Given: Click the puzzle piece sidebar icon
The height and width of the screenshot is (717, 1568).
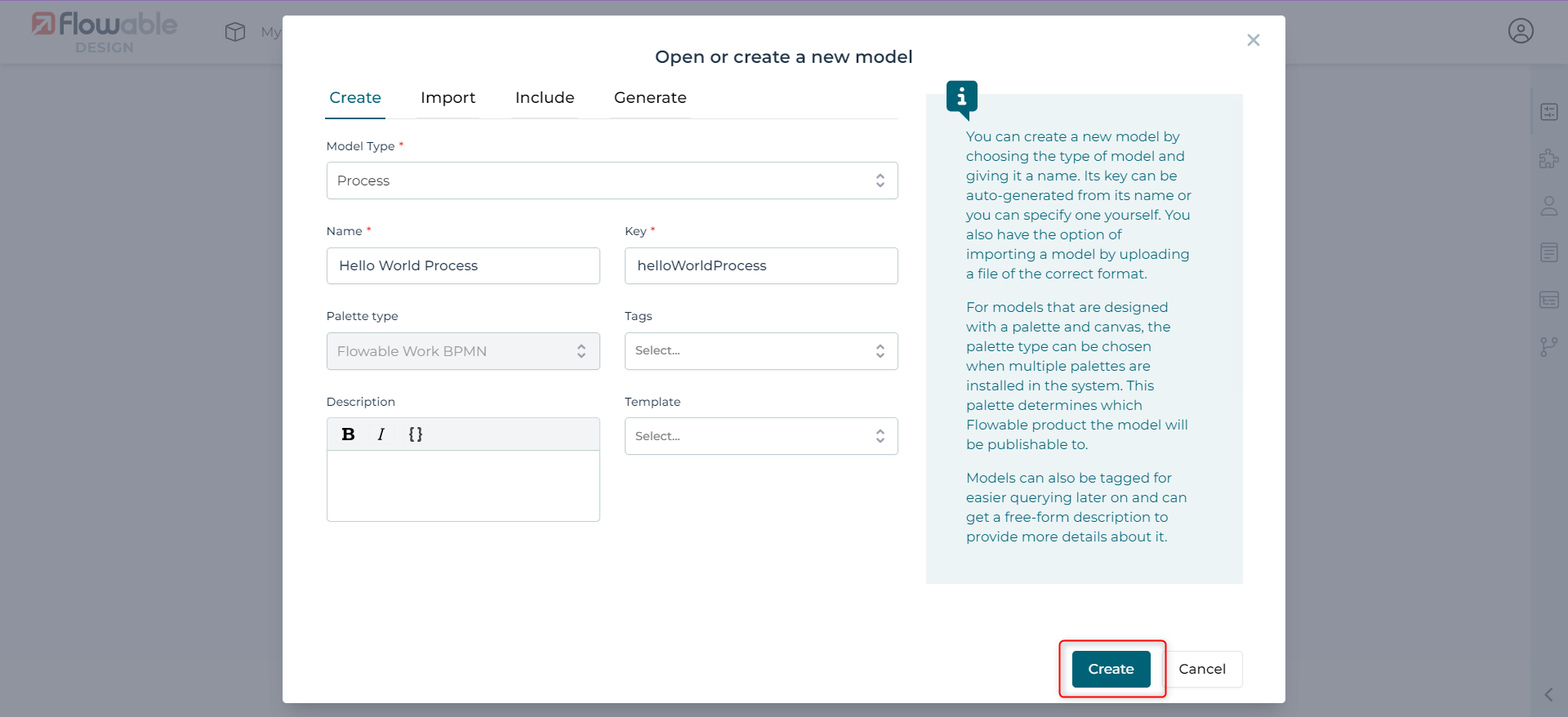Looking at the screenshot, I should point(1548,158).
